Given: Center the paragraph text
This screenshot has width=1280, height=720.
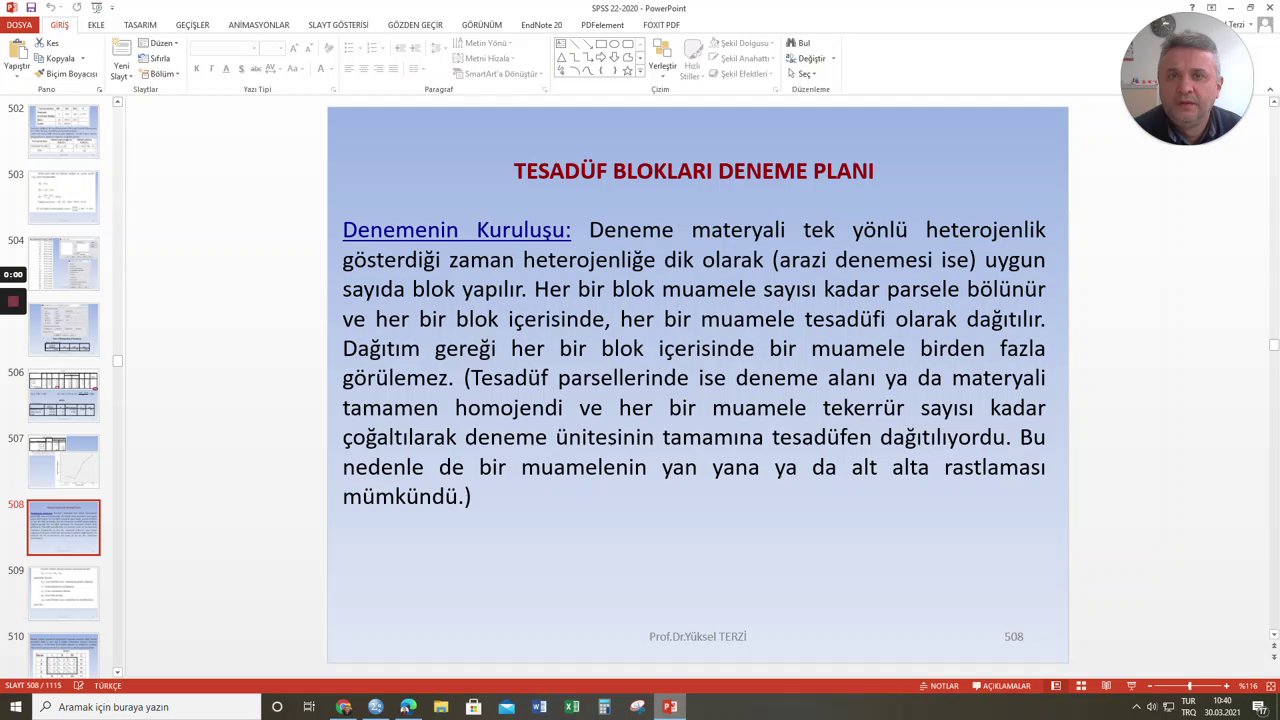Looking at the screenshot, I should (x=363, y=69).
